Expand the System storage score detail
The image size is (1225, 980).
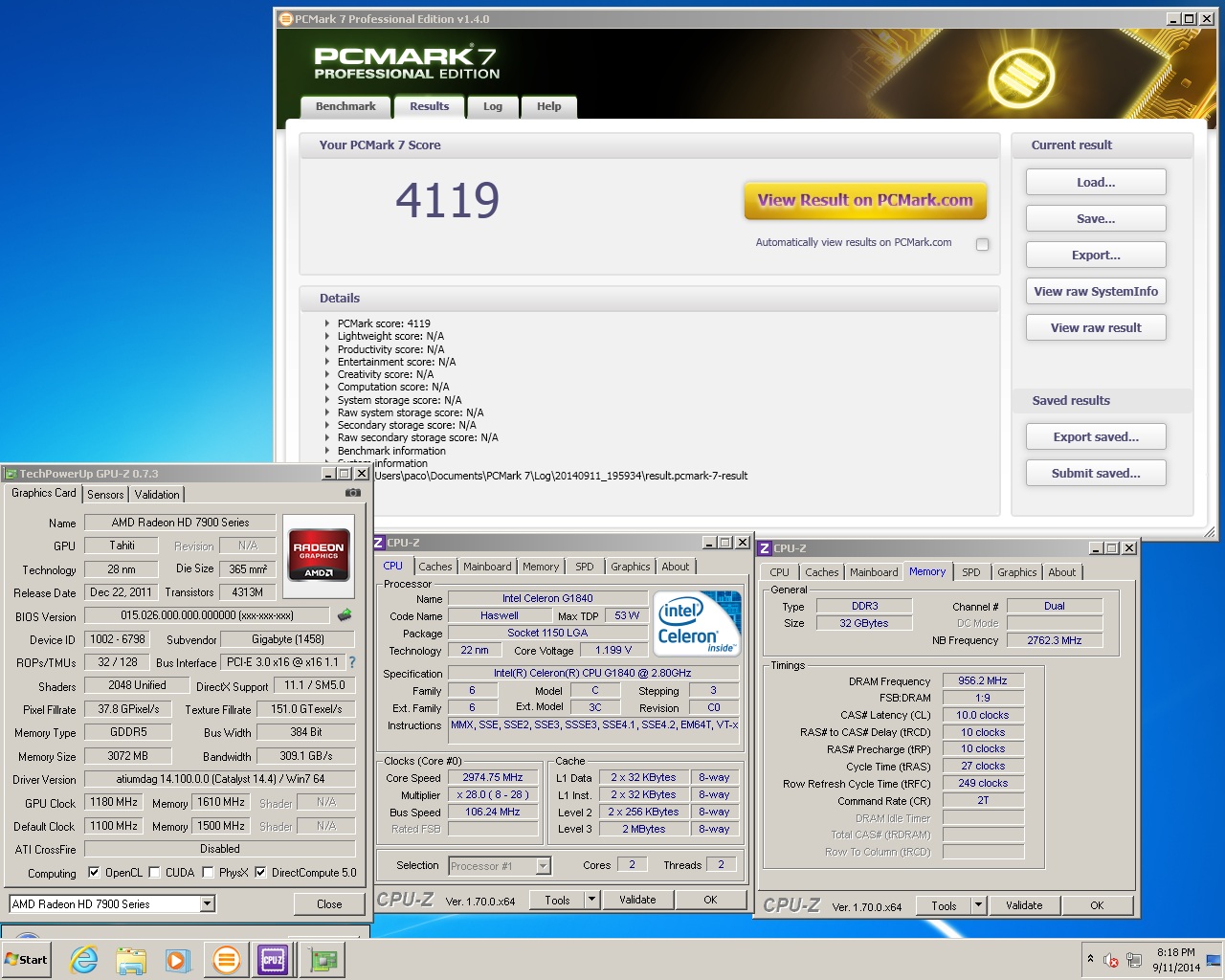(327, 400)
